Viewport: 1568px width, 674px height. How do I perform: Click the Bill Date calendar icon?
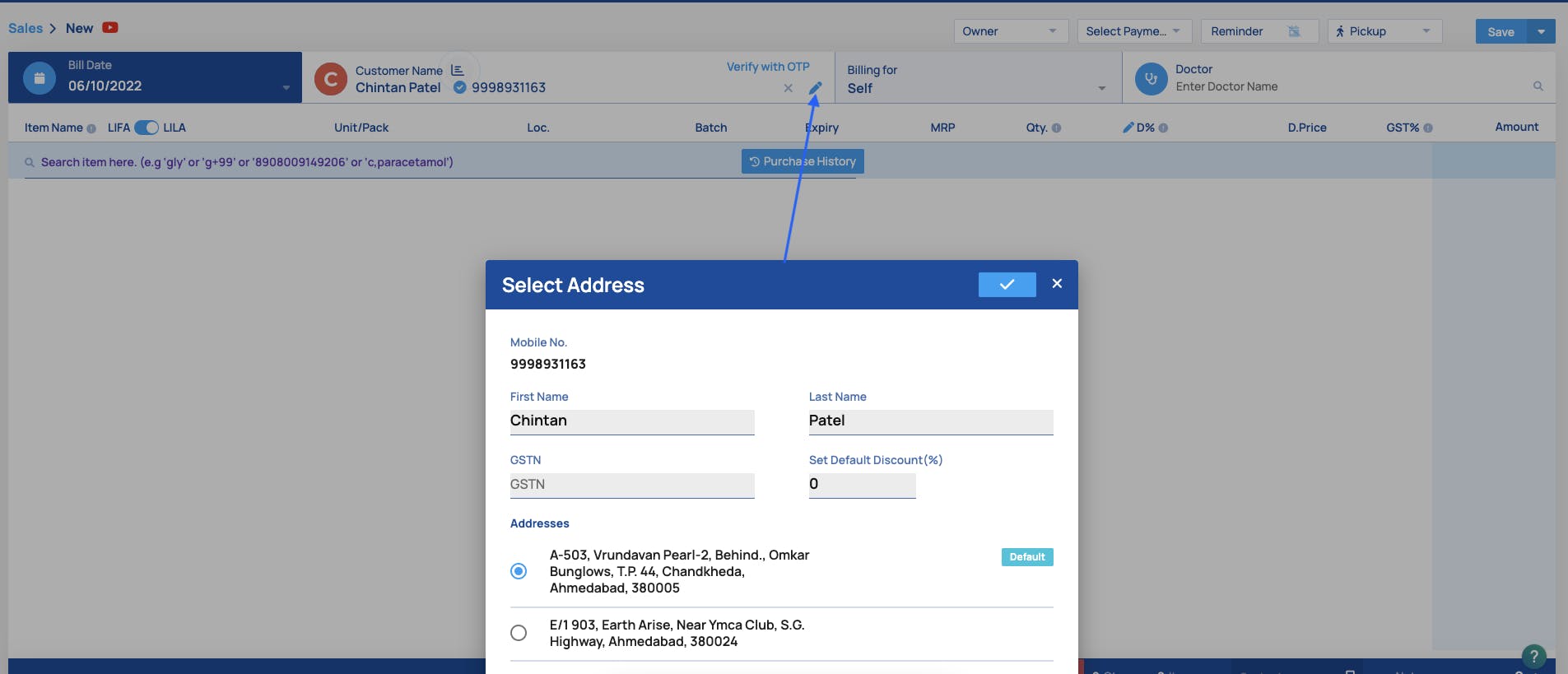40,78
